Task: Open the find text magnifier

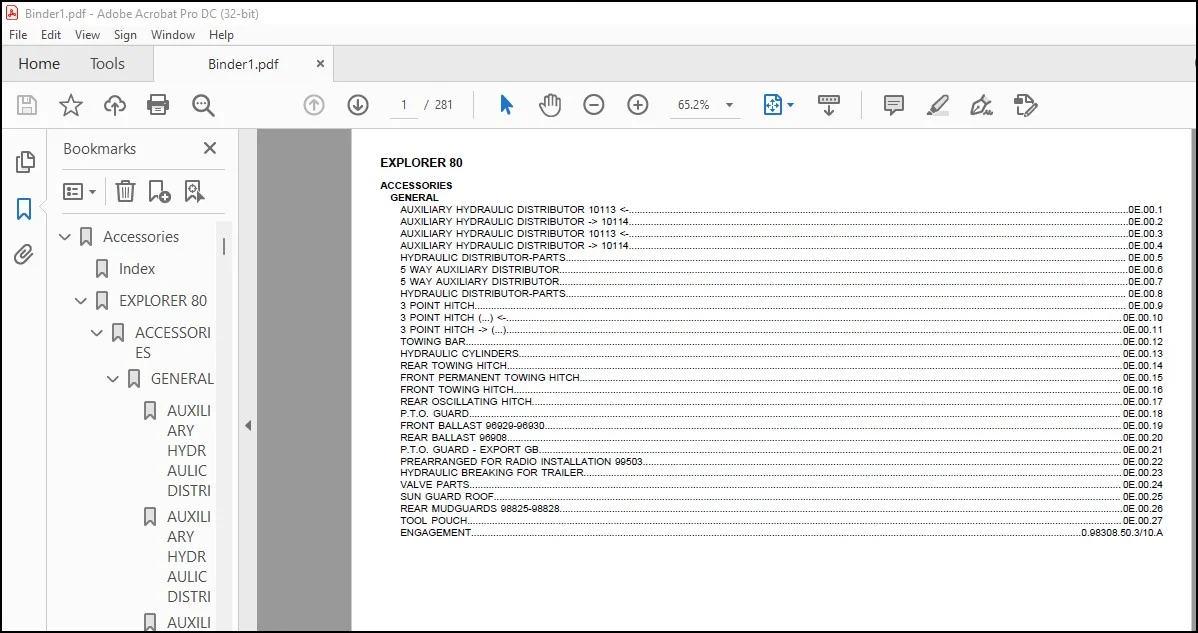Action: tap(203, 105)
